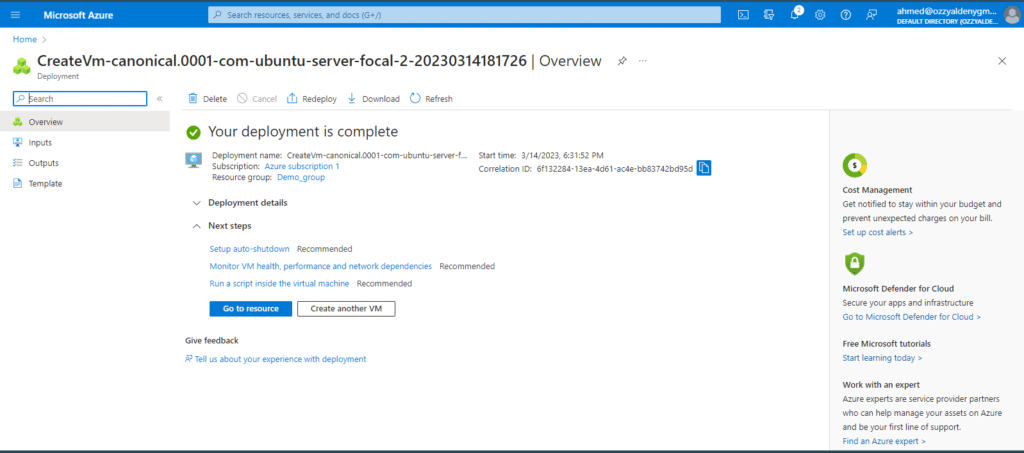The image size is (1024, 453).
Task: Go to Home breadcrumb
Action: tap(25, 39)
